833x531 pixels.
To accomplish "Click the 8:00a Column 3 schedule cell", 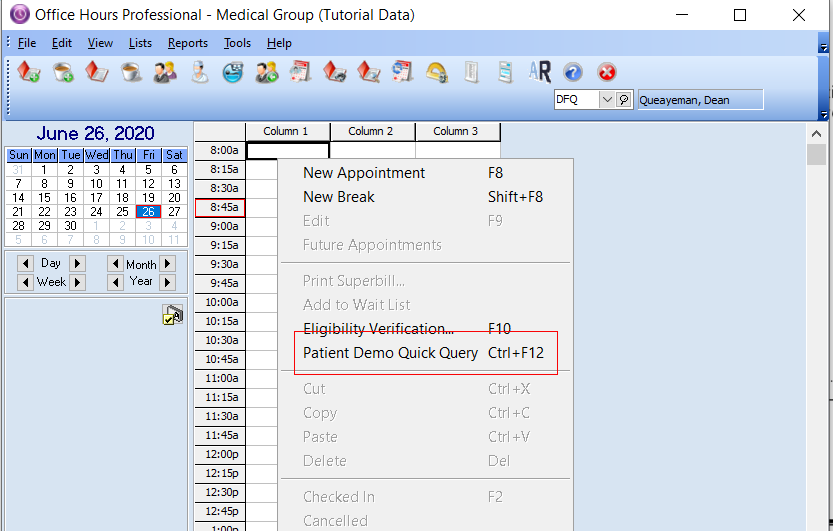I will click(457, 151).
